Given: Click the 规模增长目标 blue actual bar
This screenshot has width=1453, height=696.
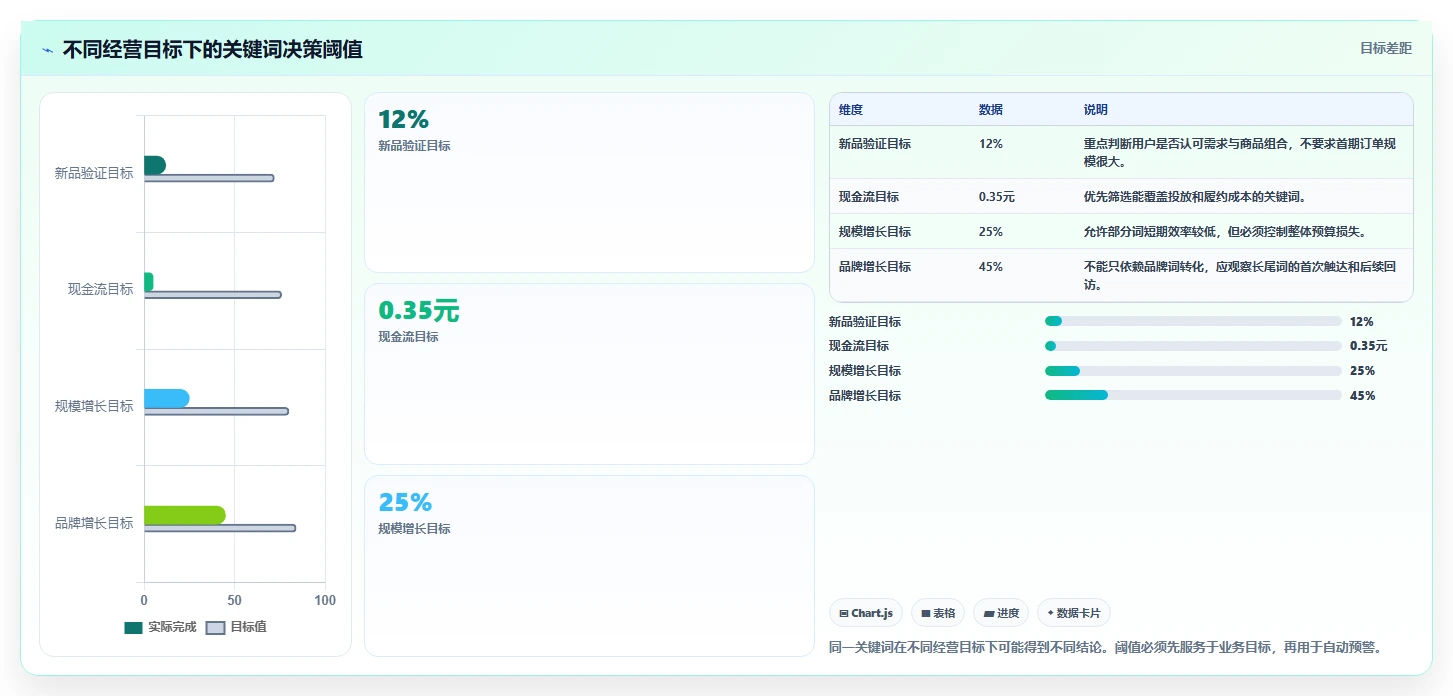Looking at the screenshot, I should (x=167, y=399).
